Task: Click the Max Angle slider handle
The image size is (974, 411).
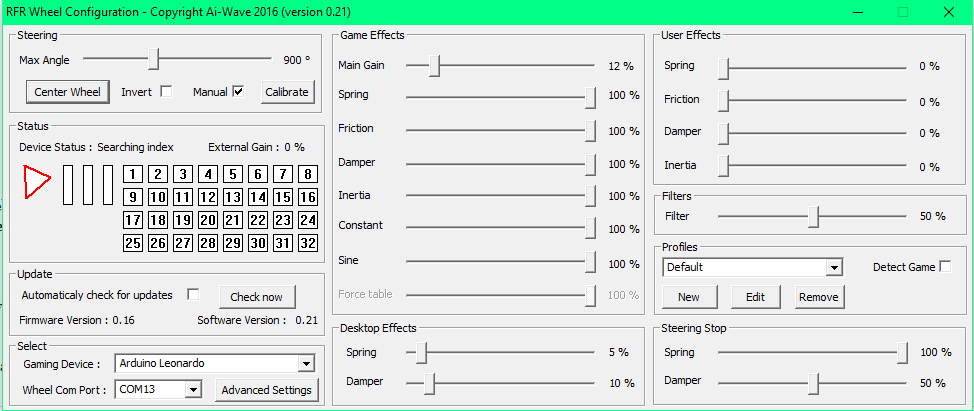Action: [153, 60]
